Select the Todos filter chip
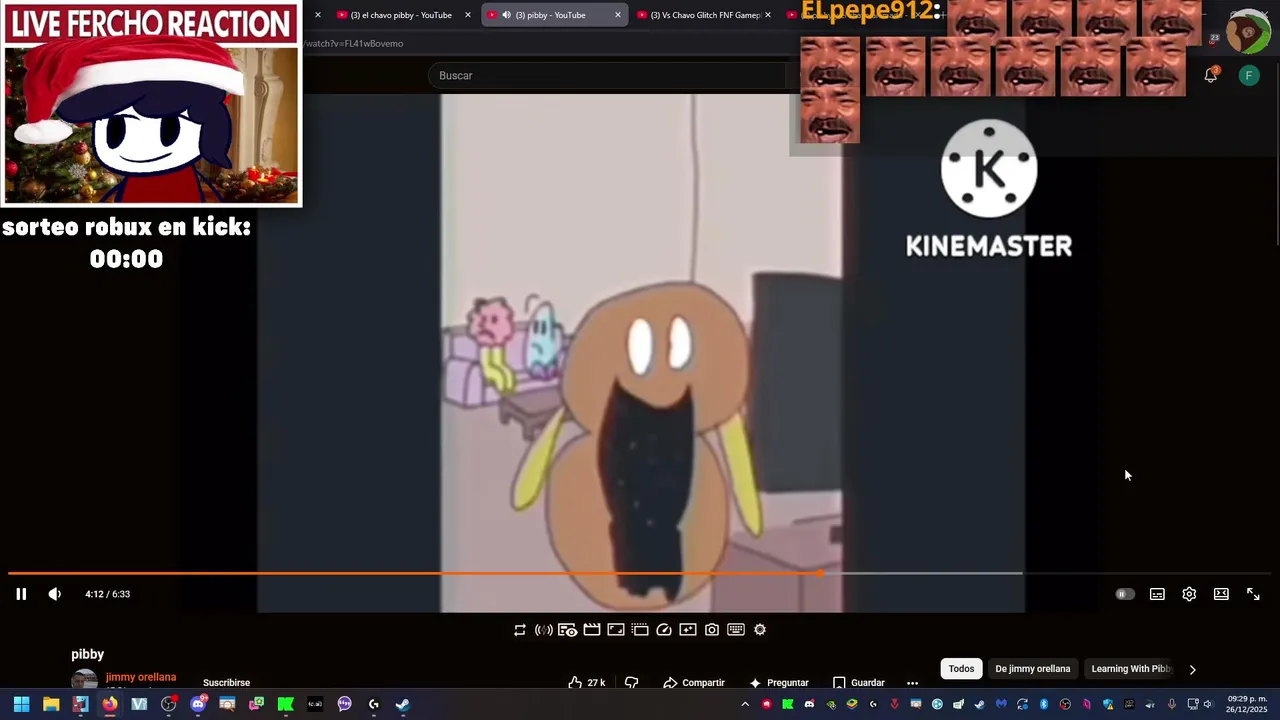1280x720 pixels. tap(961, 669)
